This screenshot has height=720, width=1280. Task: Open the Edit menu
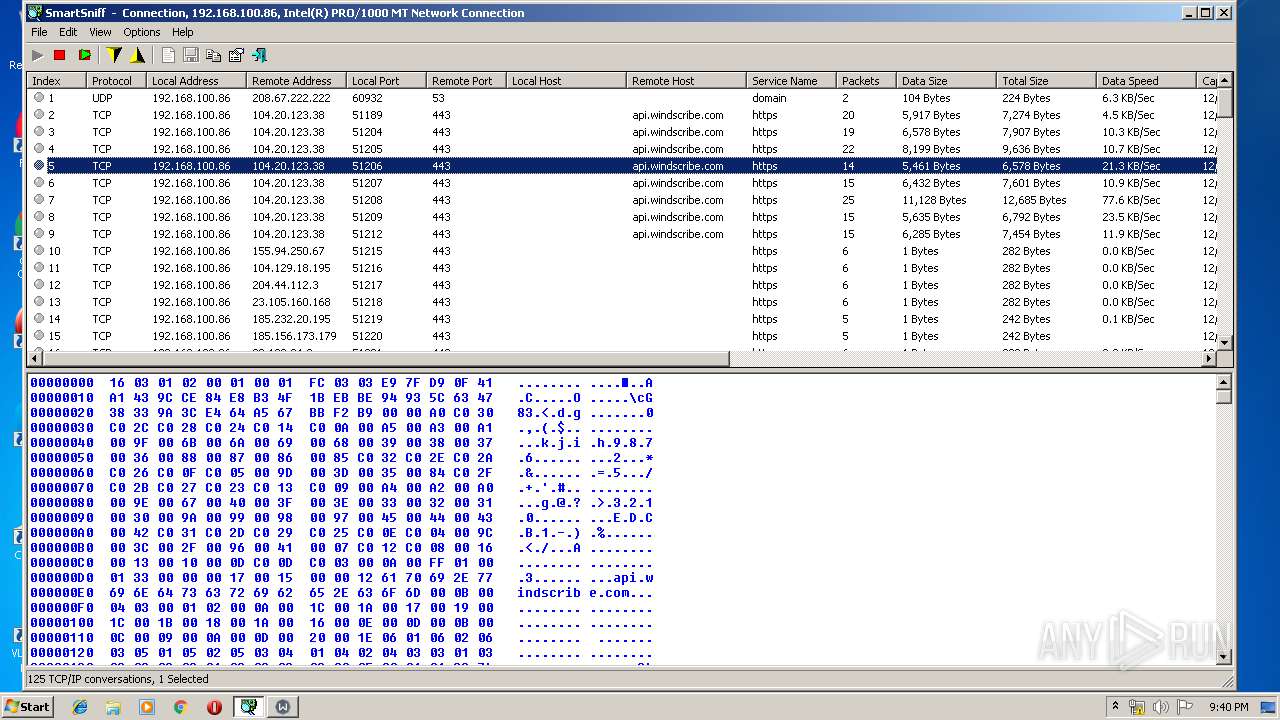[x=68, y=32]
